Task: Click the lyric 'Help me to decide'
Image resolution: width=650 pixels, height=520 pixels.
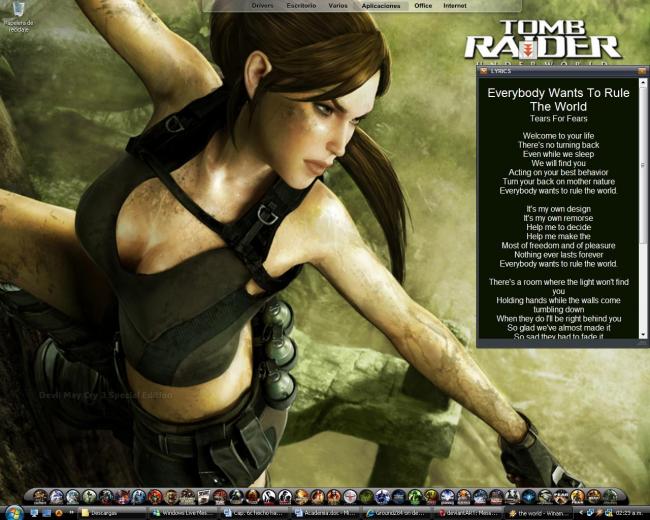Action: coord(558,227)
